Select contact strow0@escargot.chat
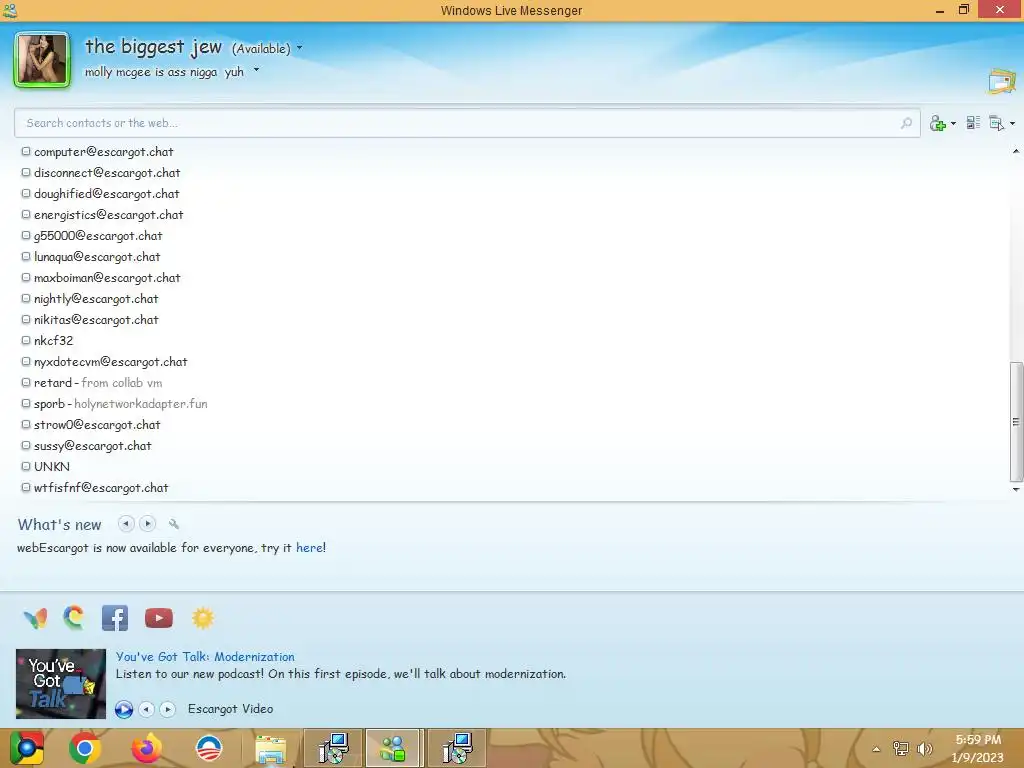 click(97, 424)
